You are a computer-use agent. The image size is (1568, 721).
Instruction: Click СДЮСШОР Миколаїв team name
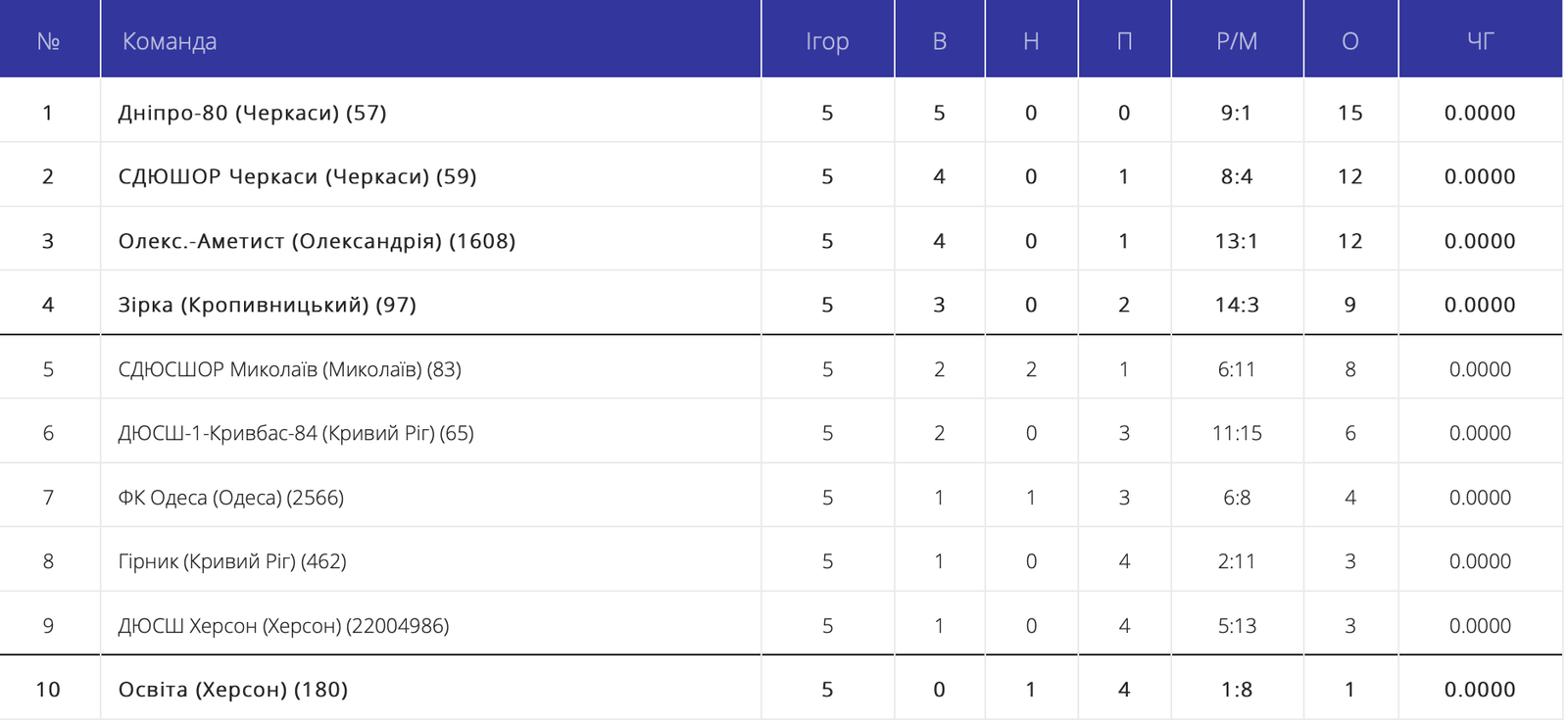tap(289, 369)
